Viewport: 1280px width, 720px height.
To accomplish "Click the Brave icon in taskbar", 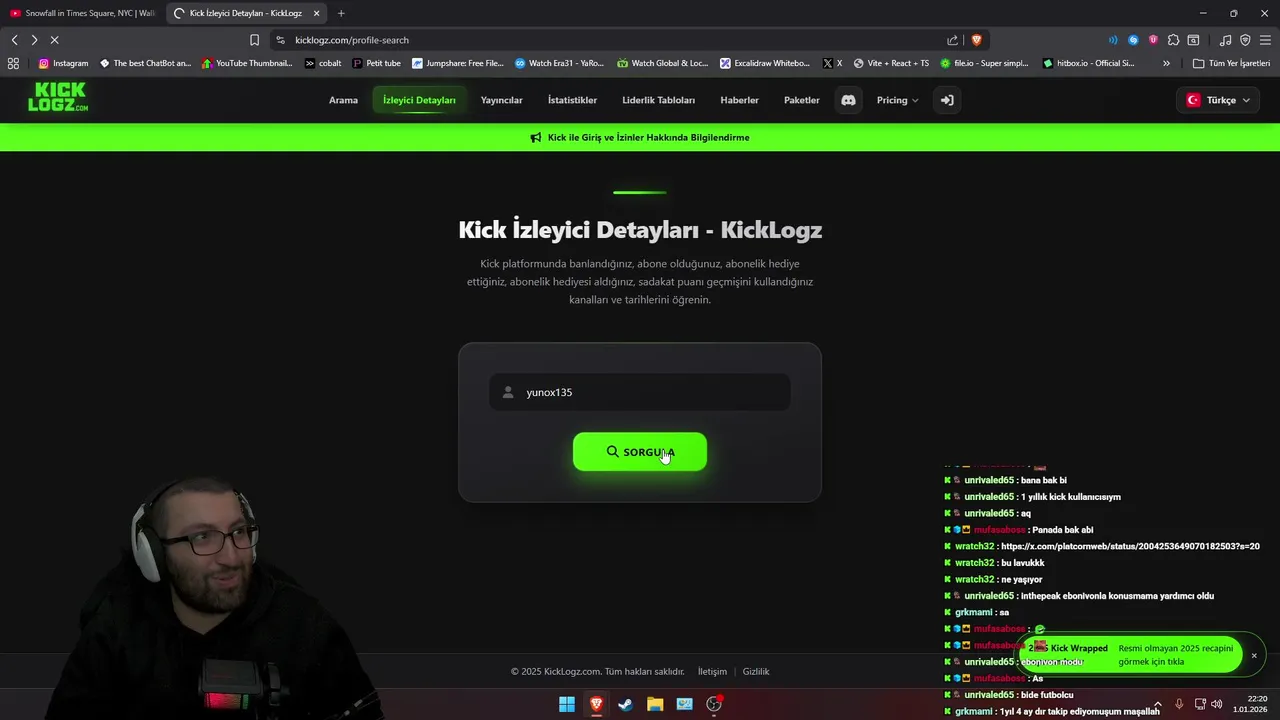I will [596, 704].
